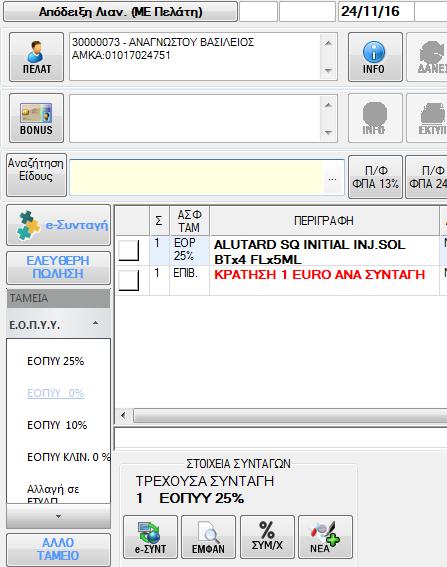Click the ΣΥΜ/Χ percent button

click(267, 537)
